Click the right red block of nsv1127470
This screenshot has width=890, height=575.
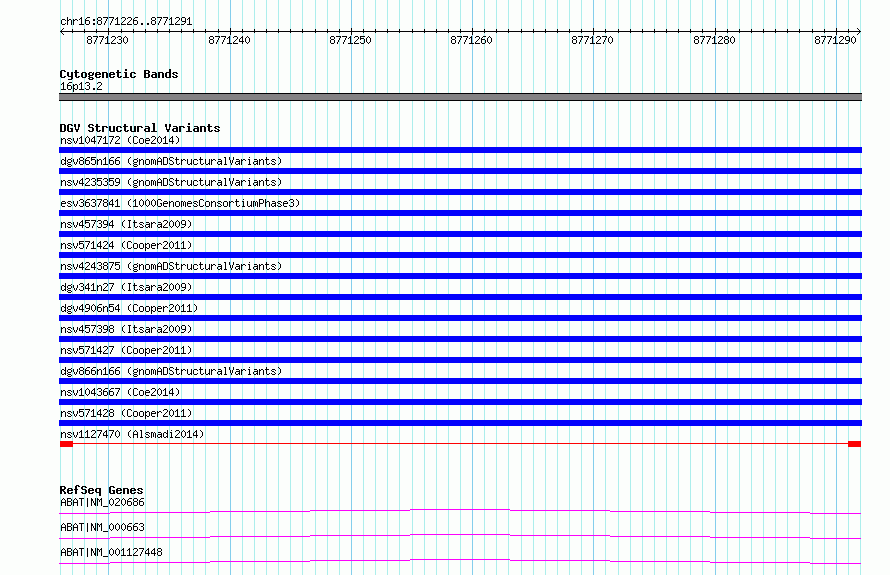coord(854,444)
